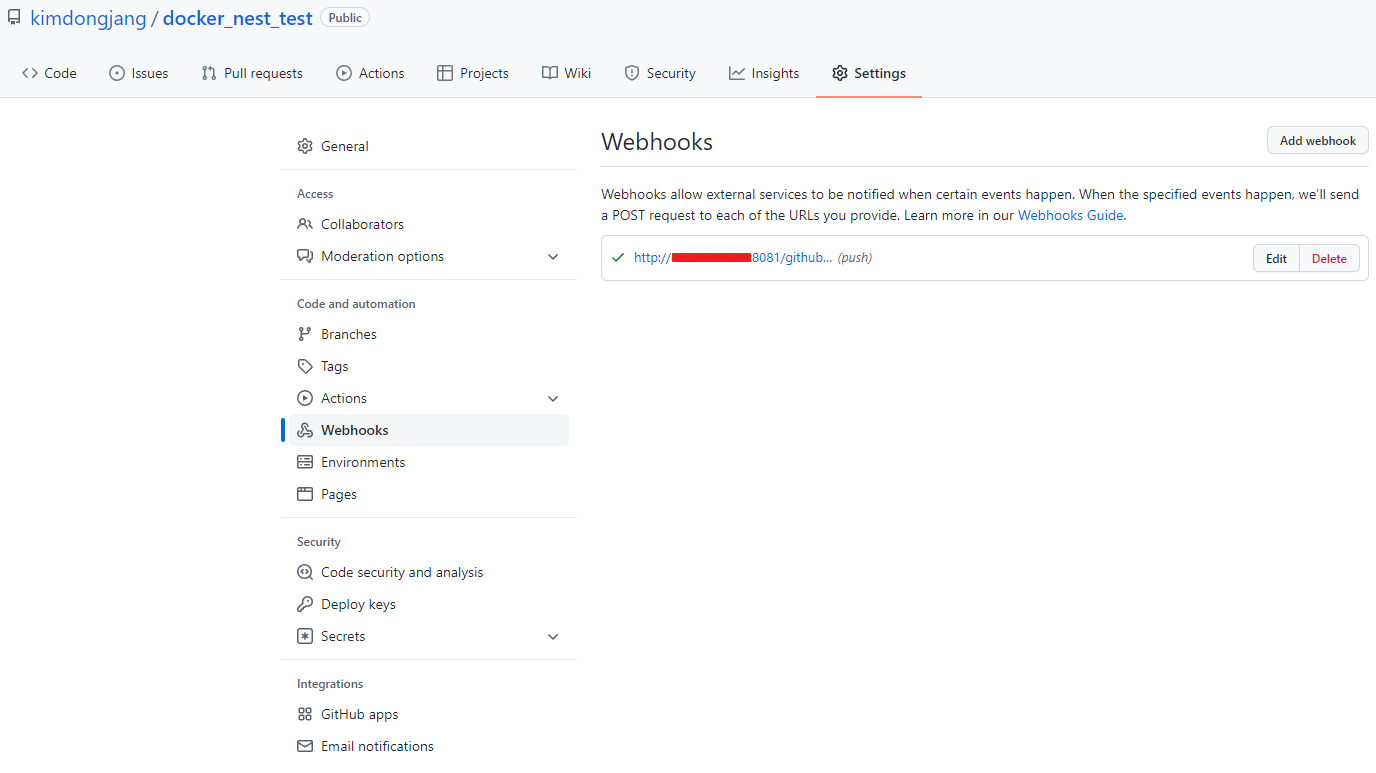Click the General gear icon in sidebar
Screen dimensions: 1376x773
(305, 146)
